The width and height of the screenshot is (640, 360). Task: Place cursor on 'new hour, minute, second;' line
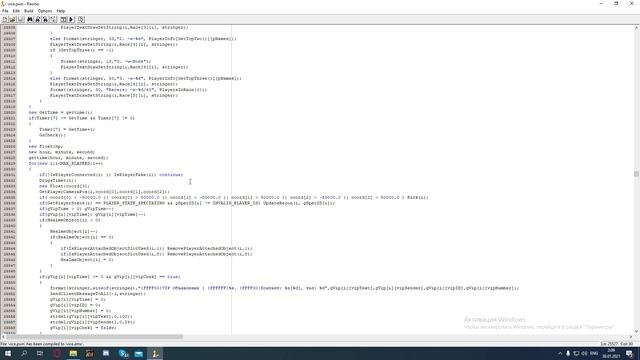coord(62,152)
